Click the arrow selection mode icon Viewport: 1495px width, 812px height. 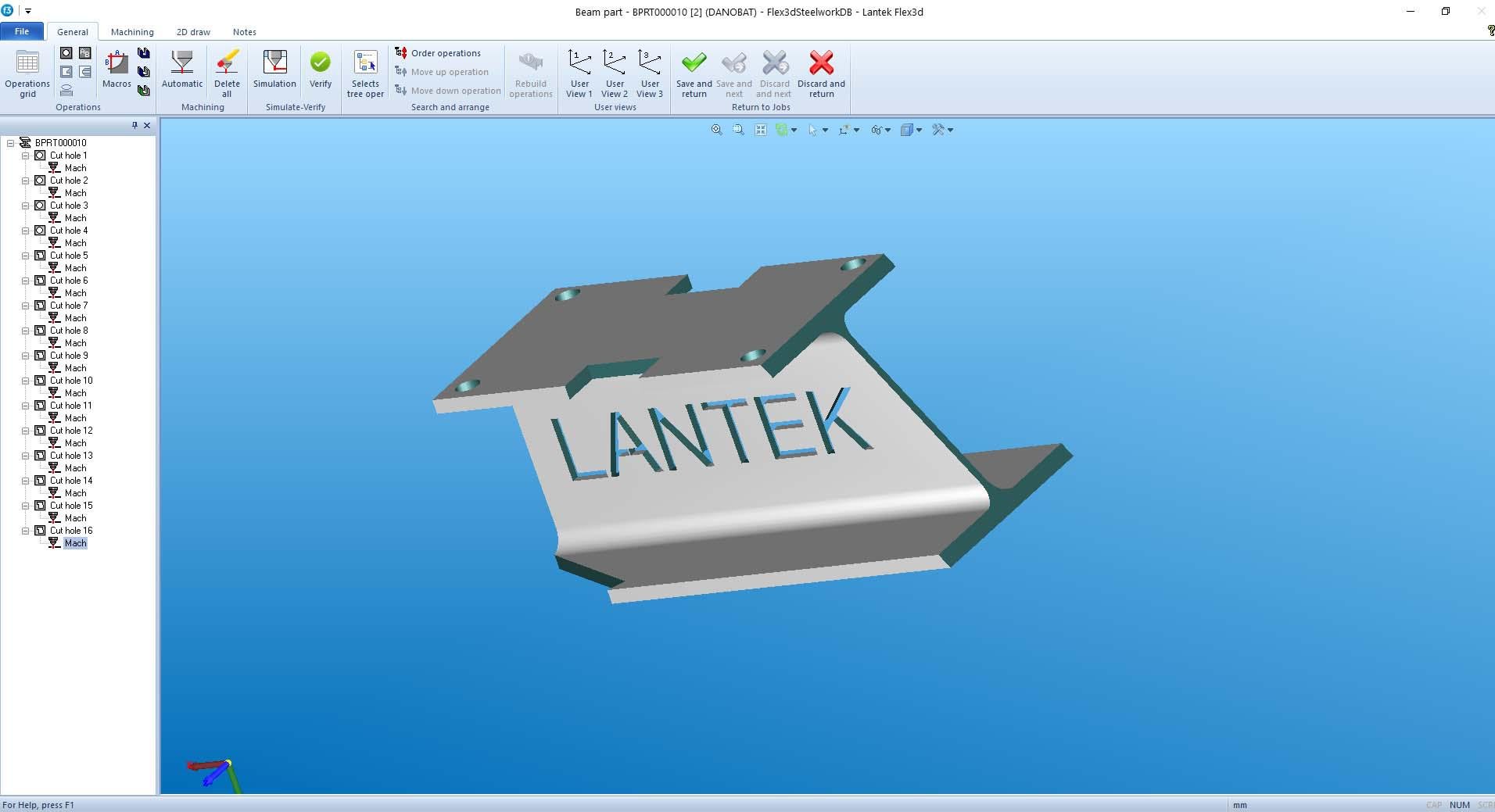click(812, 130)
